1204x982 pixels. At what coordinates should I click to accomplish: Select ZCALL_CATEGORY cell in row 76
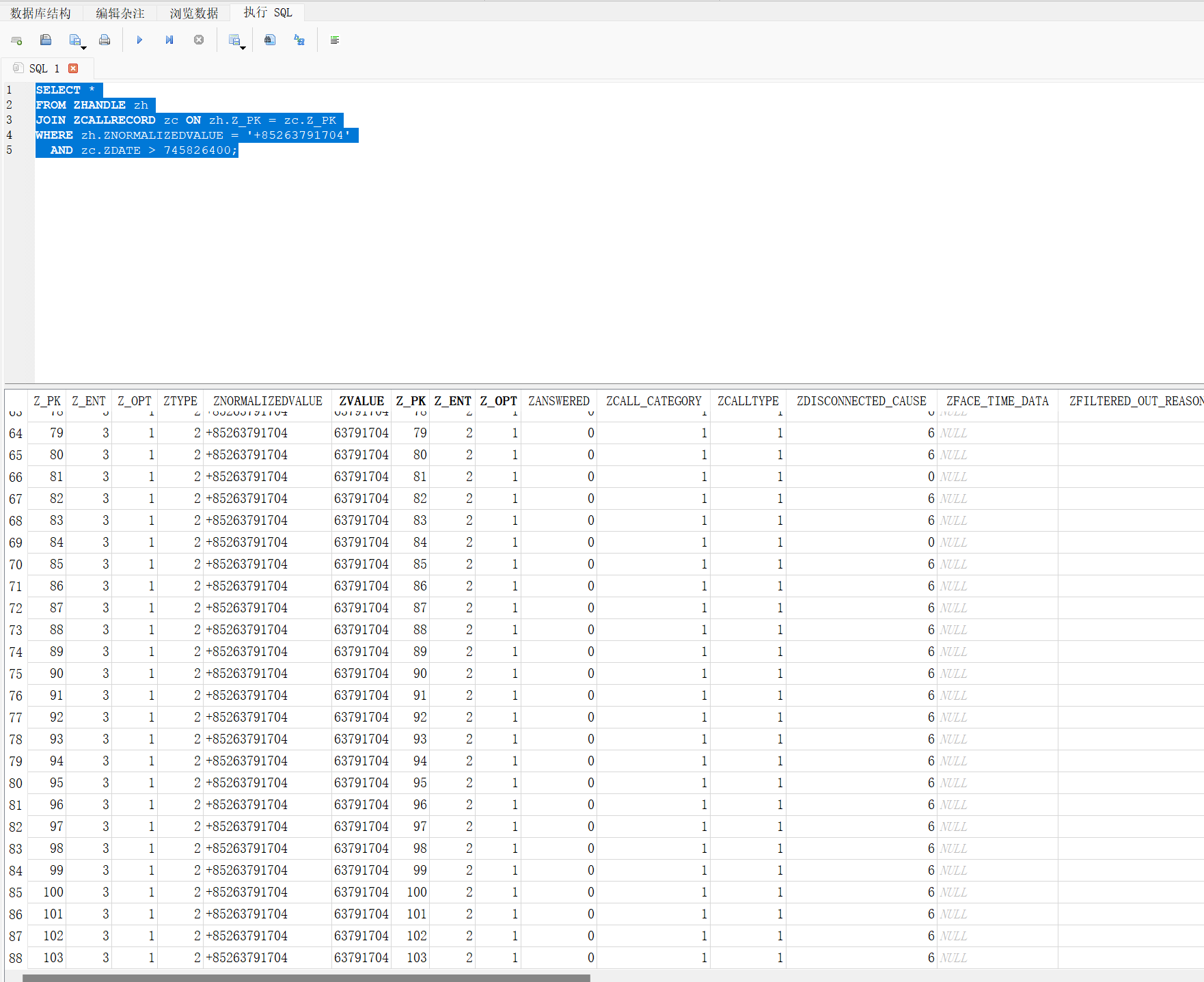(x=654, y=696)
